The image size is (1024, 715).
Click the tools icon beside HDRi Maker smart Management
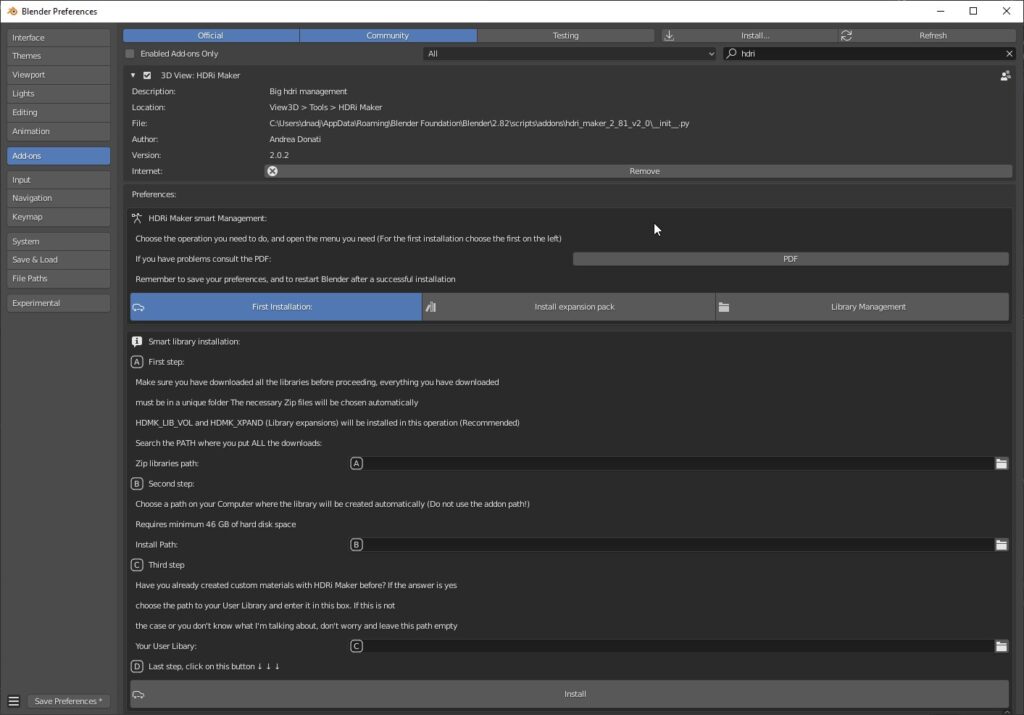point(136,218)
